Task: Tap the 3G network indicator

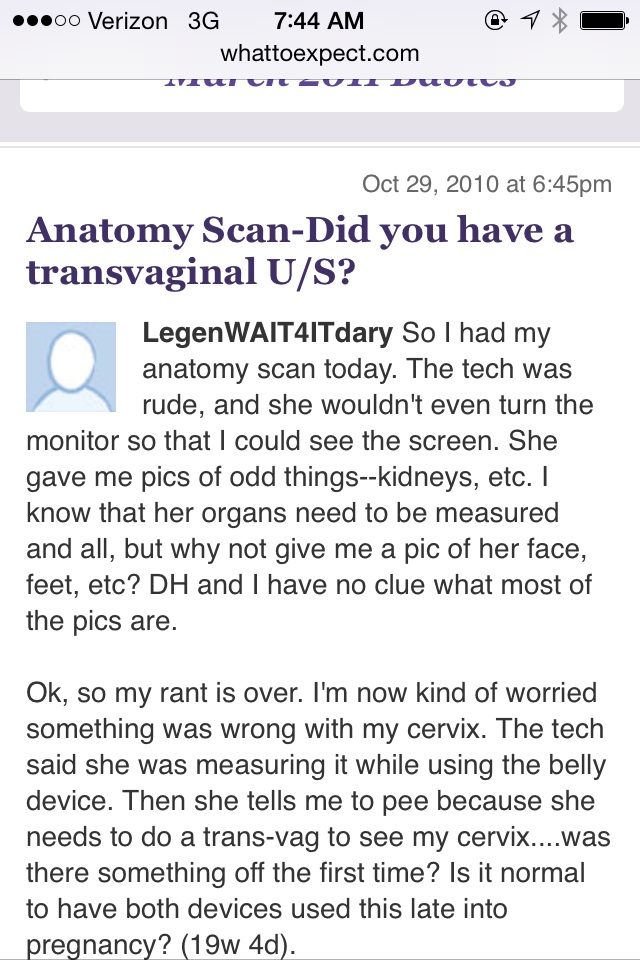Action: pos(203,20)
